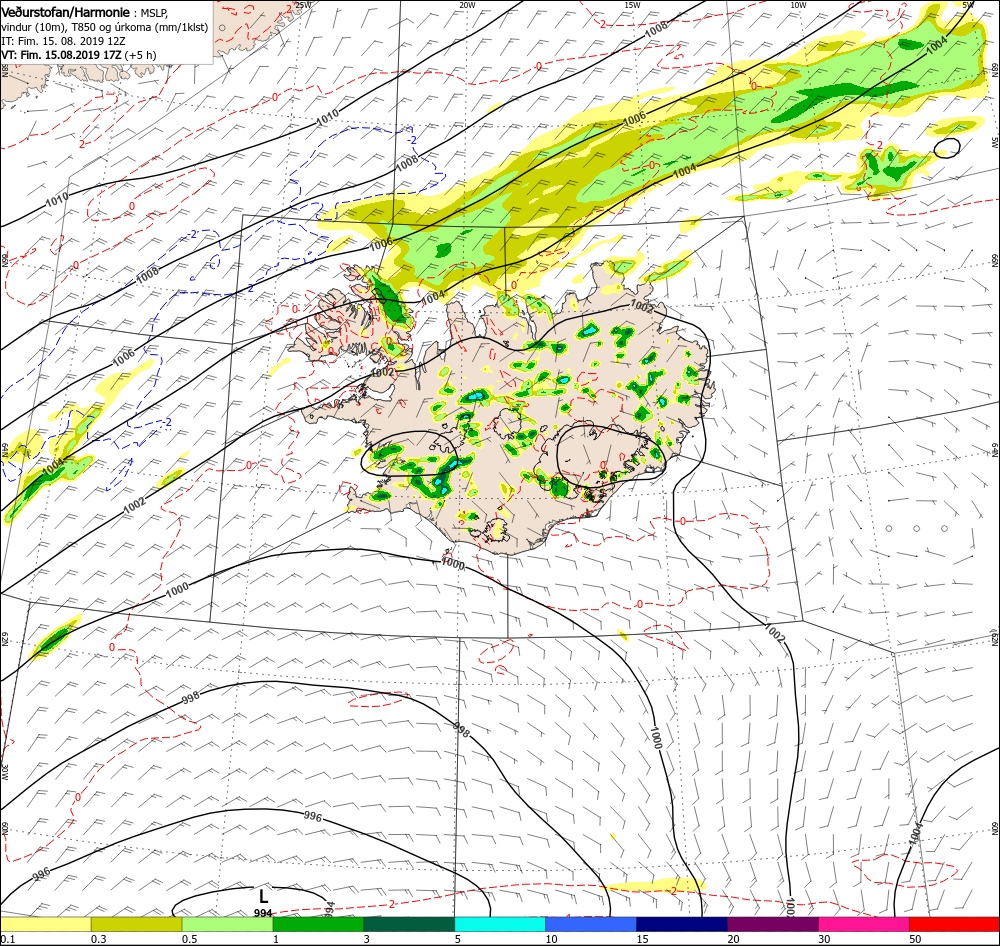Choose the navy 15–20 legend swatch
Image resolution: width=1000 pixels, height=946 pixels.
(x=682, y=924)
